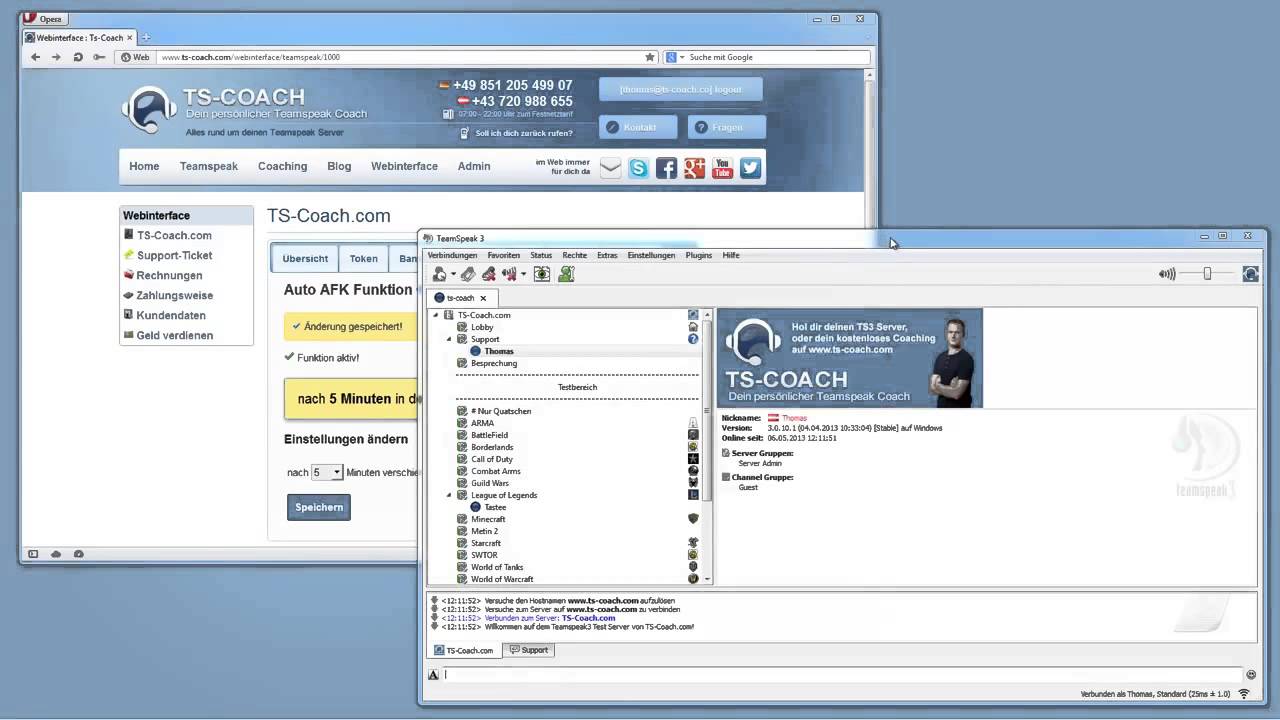
Task: Click the TeamSpeak eye subscribe toolbar icon
Action: click(x=542, y=274)
